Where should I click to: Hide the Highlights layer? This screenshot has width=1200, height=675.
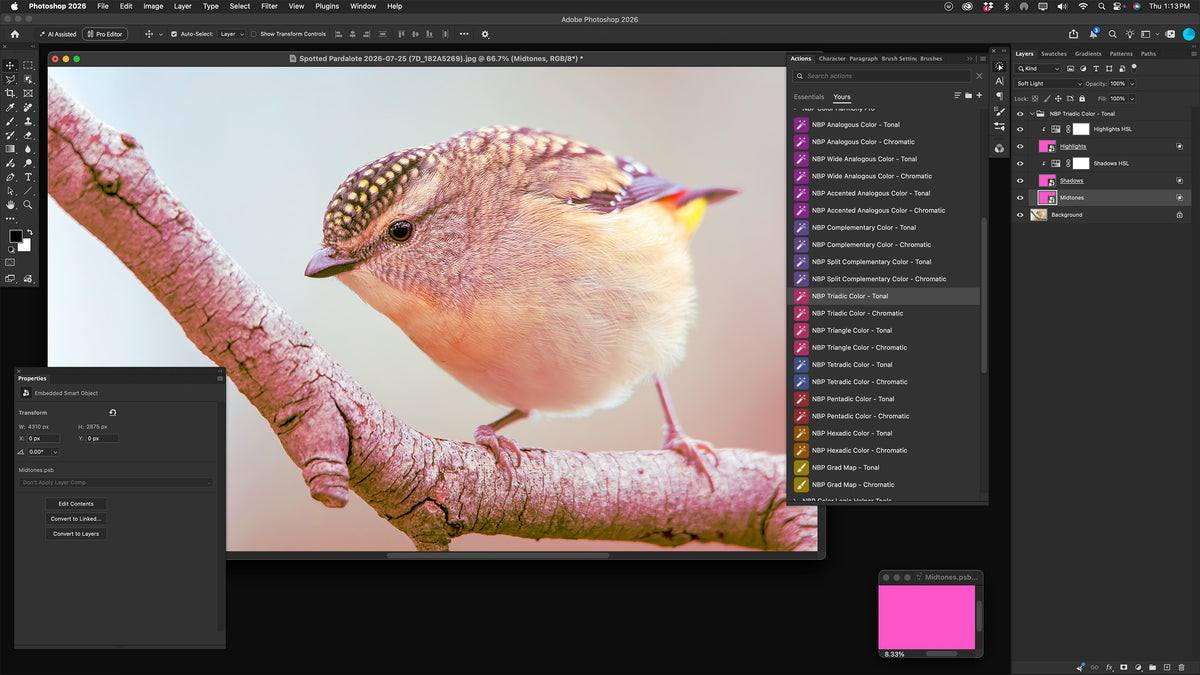point(1020,146)
